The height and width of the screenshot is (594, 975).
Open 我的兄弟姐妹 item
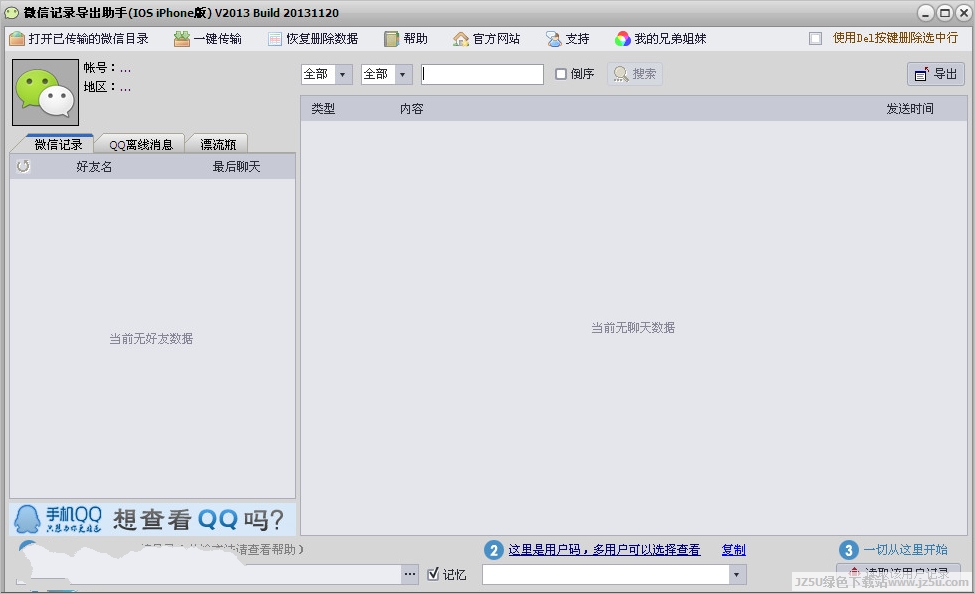pyautogui.click(x=660, y=39)
